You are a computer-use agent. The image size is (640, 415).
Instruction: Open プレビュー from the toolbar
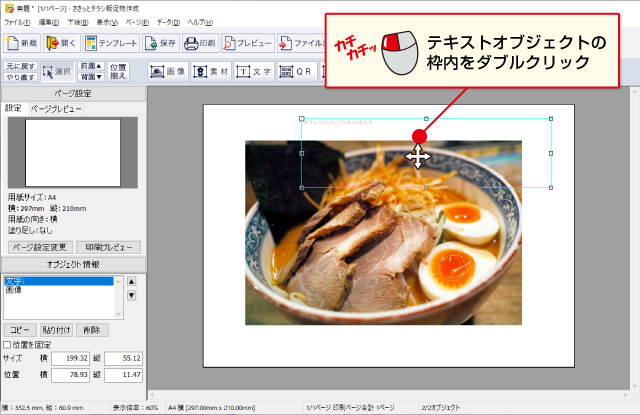click(247, 43)
